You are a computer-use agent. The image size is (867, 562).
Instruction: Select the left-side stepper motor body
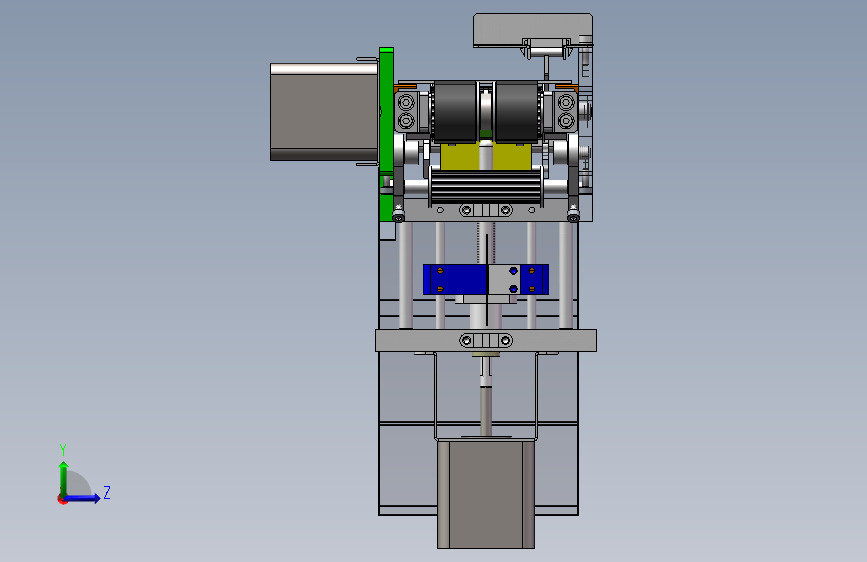pyautogui.click(x=324, y=112)
